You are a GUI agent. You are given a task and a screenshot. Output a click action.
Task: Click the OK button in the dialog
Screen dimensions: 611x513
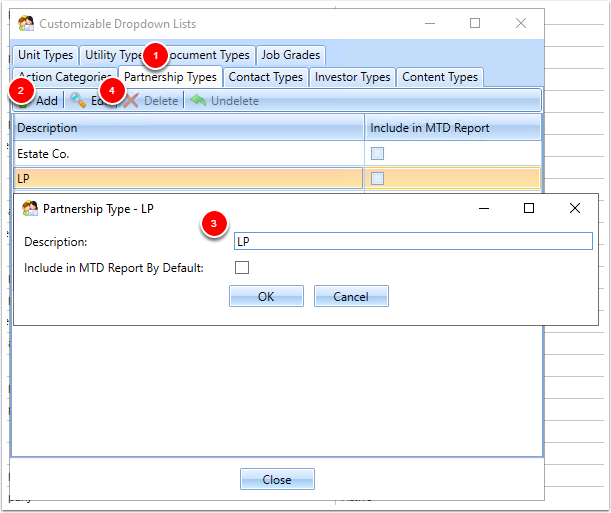point(266,296)
